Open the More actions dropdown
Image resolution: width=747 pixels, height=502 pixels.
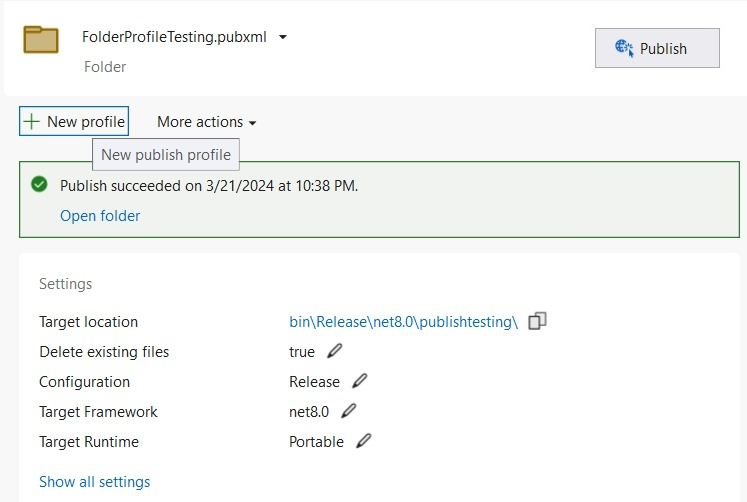(x=207, y=122)
